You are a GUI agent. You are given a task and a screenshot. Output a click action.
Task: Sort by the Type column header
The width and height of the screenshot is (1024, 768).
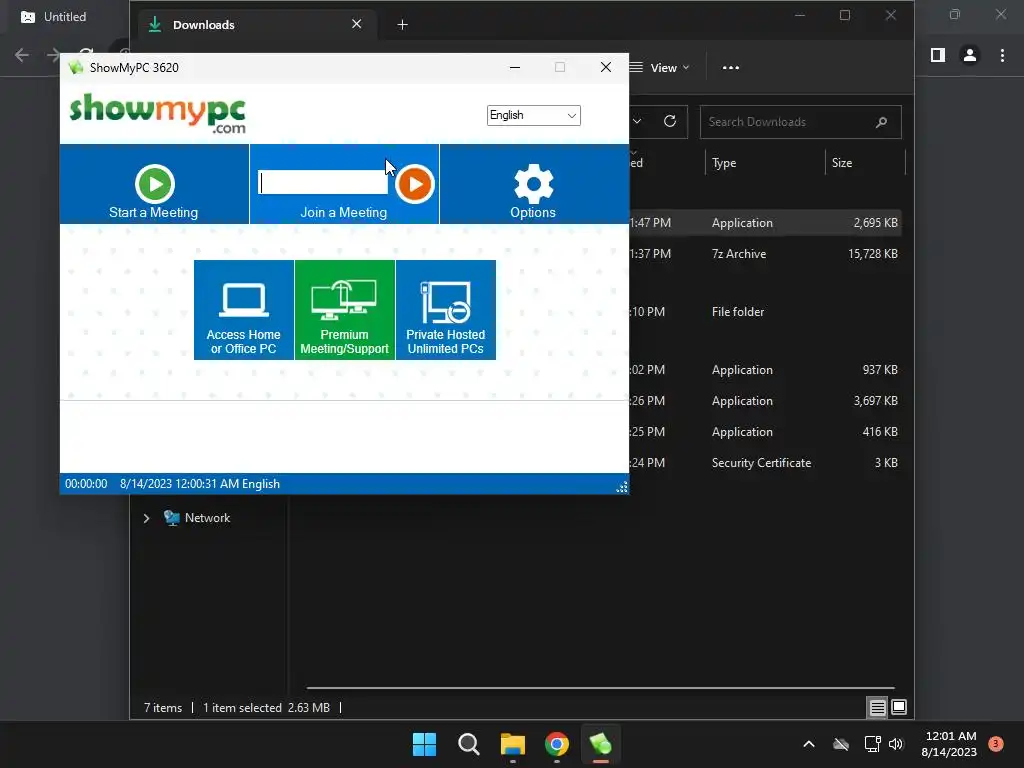pos(724,163)
